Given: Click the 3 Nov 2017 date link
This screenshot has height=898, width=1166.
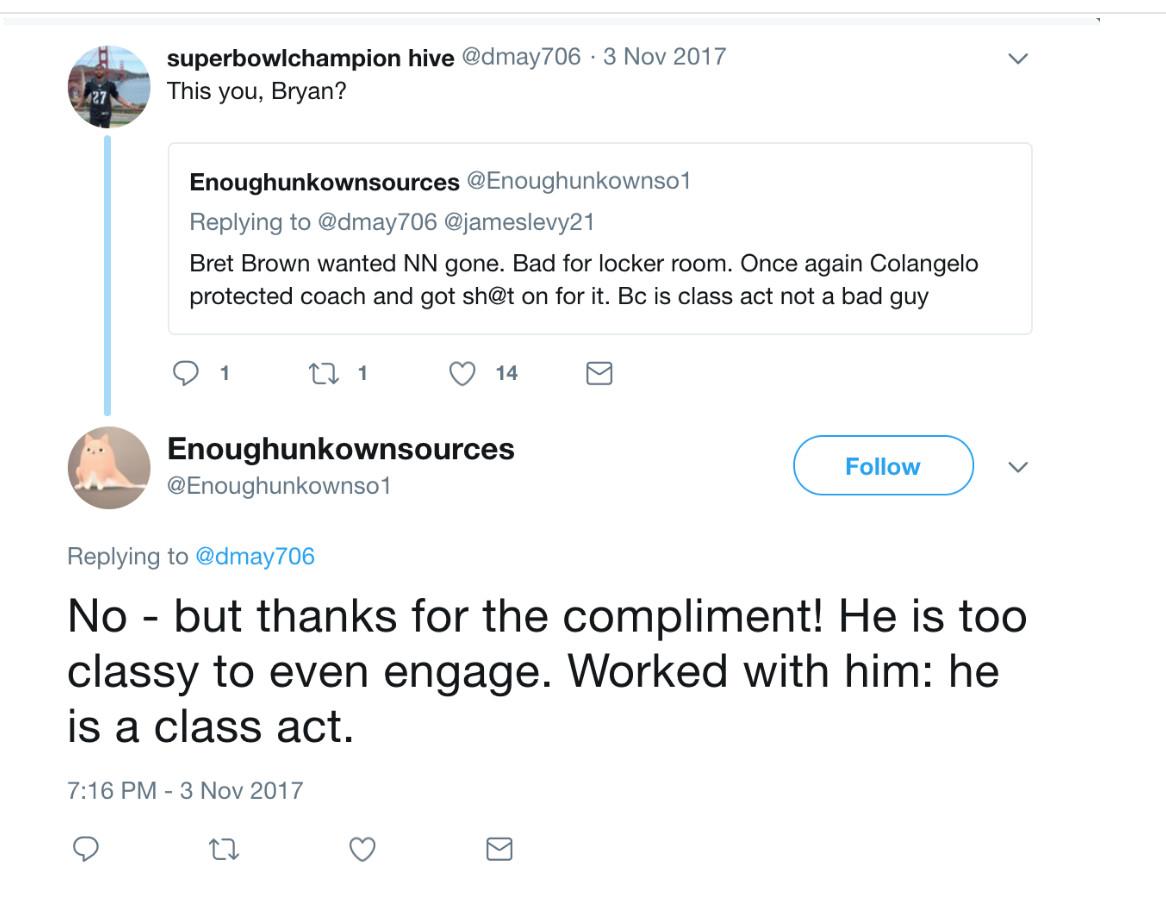Looking at the screenshot, I should click(664, 56).
